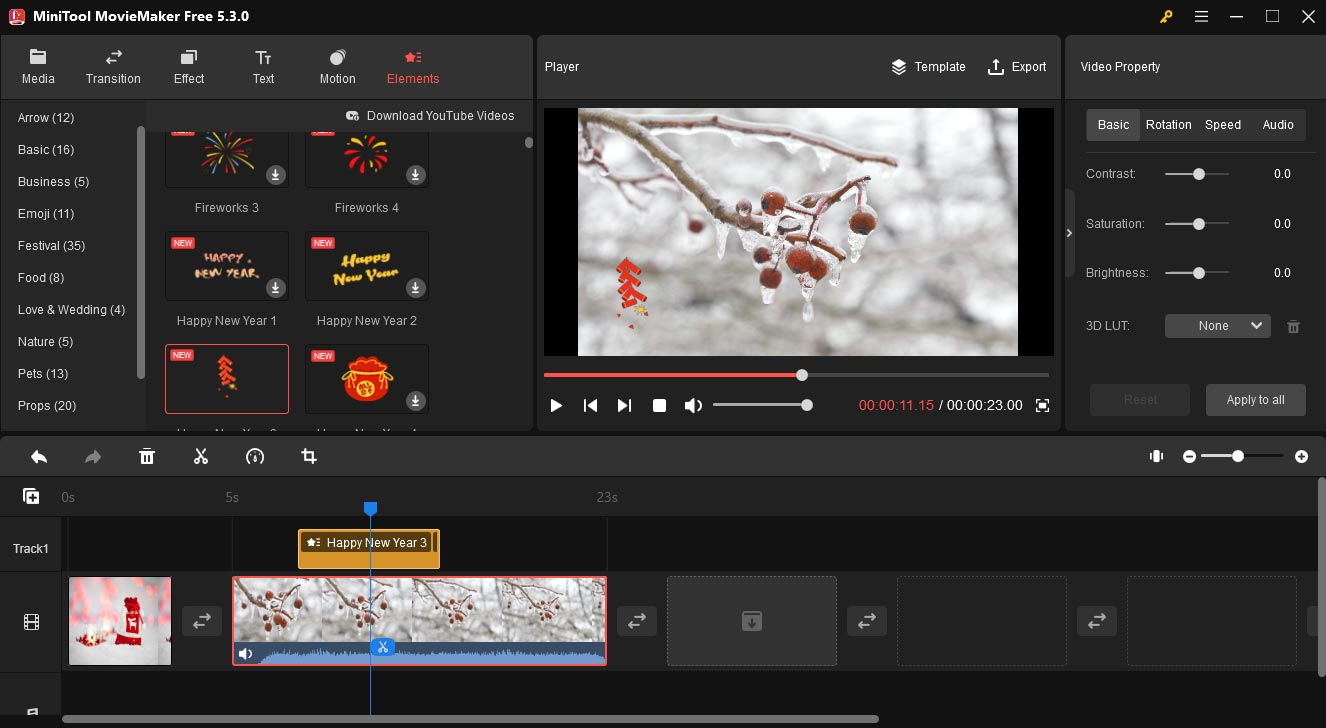The width and height of the screenshot is (1326, 728).
Task: Open the Text tab
Action: (x=263, y=66)
